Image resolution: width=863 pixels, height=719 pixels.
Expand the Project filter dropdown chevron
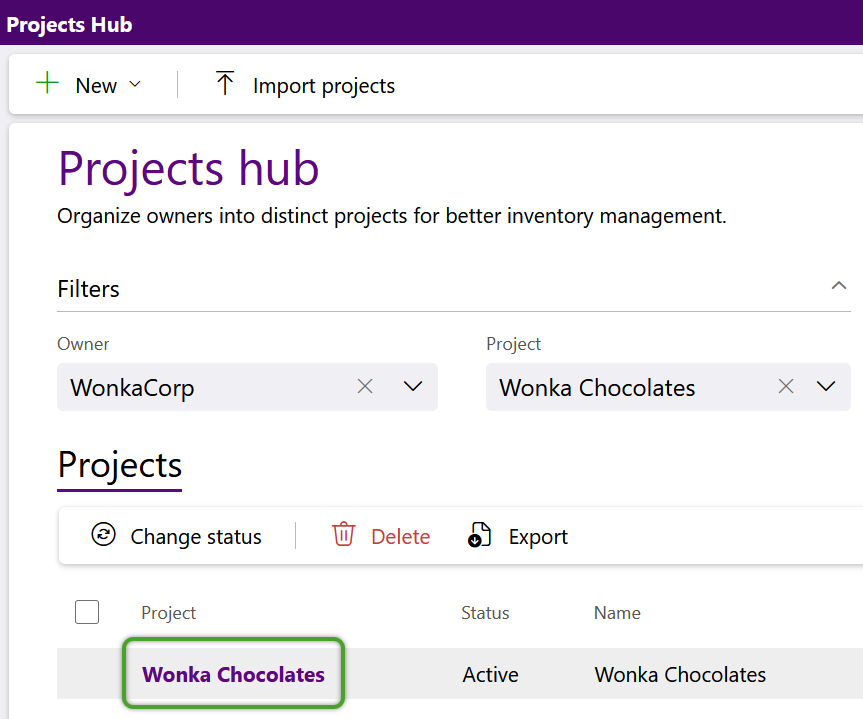coord(826,386)
